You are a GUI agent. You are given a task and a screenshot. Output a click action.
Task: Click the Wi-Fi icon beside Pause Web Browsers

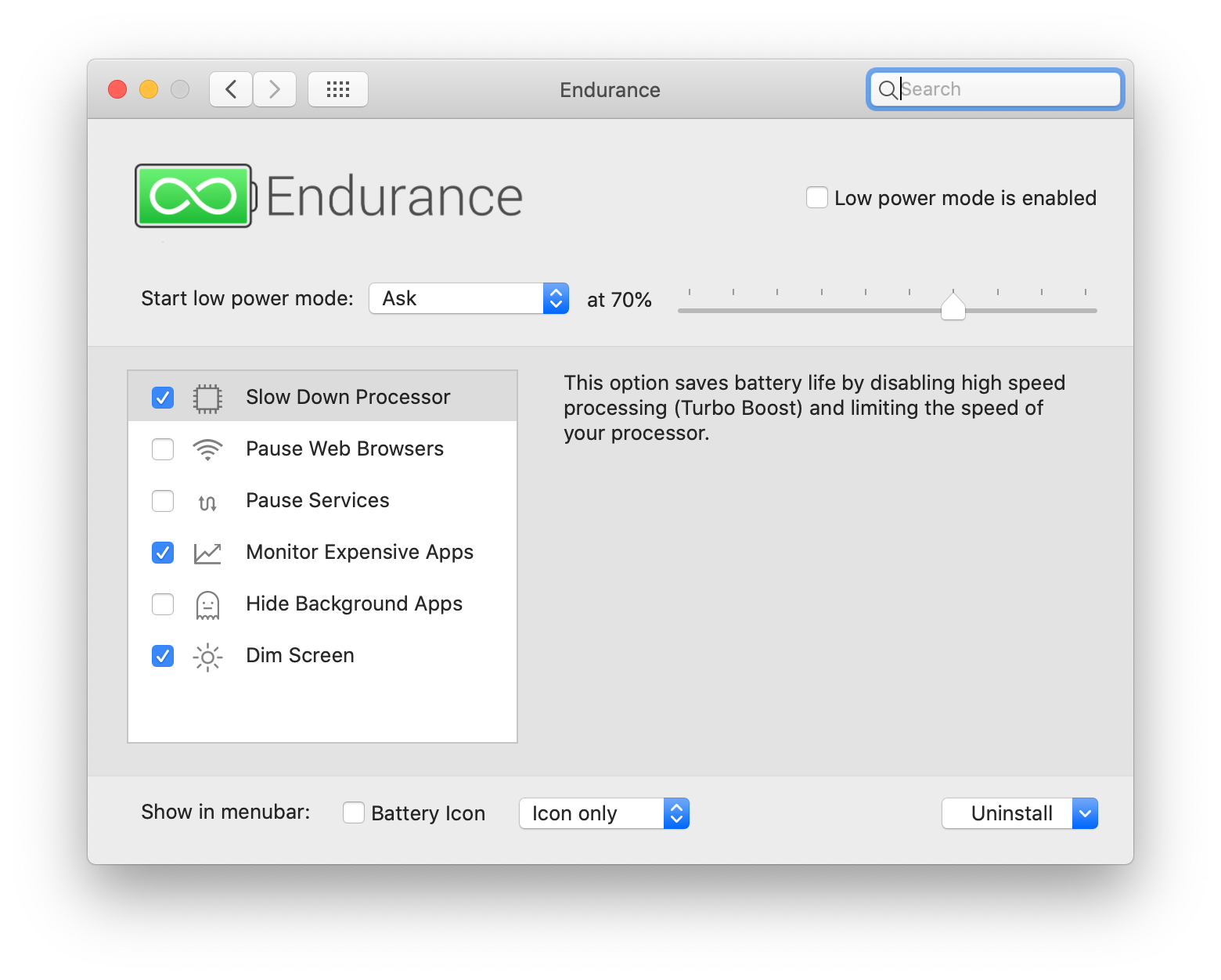coord(207,449)
